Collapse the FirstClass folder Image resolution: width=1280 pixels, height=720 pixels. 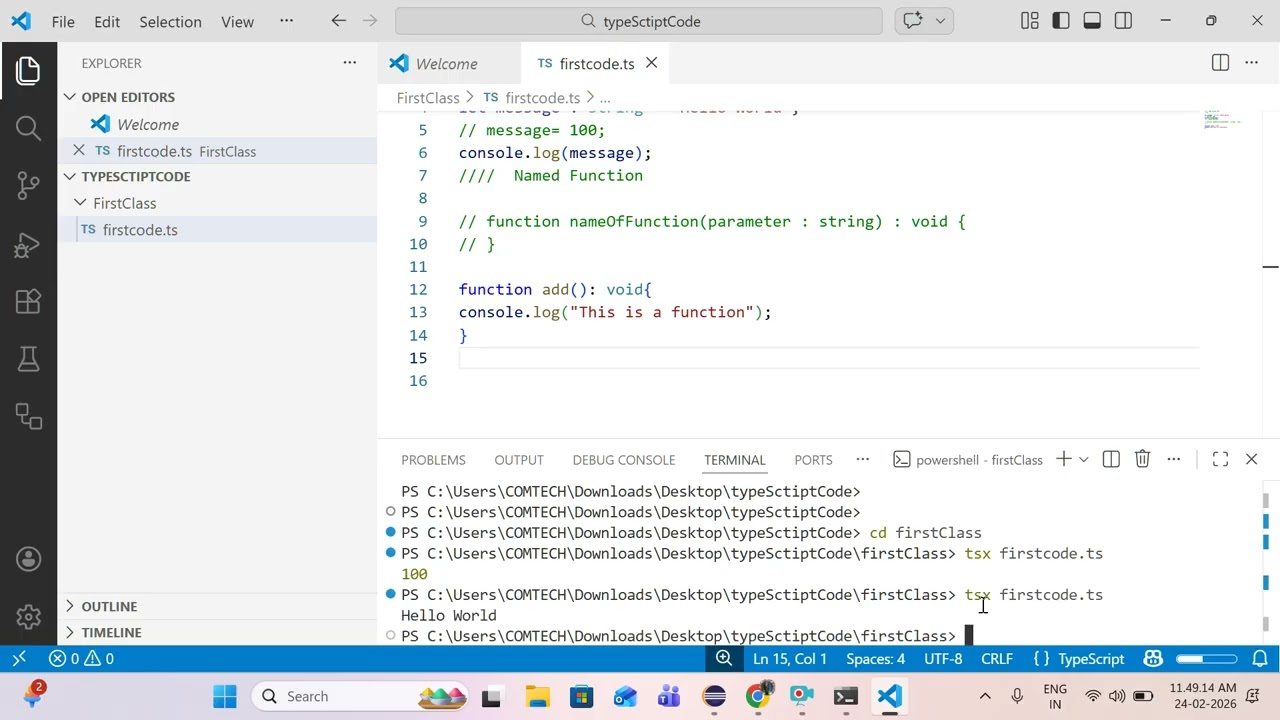tap(82, 203)
